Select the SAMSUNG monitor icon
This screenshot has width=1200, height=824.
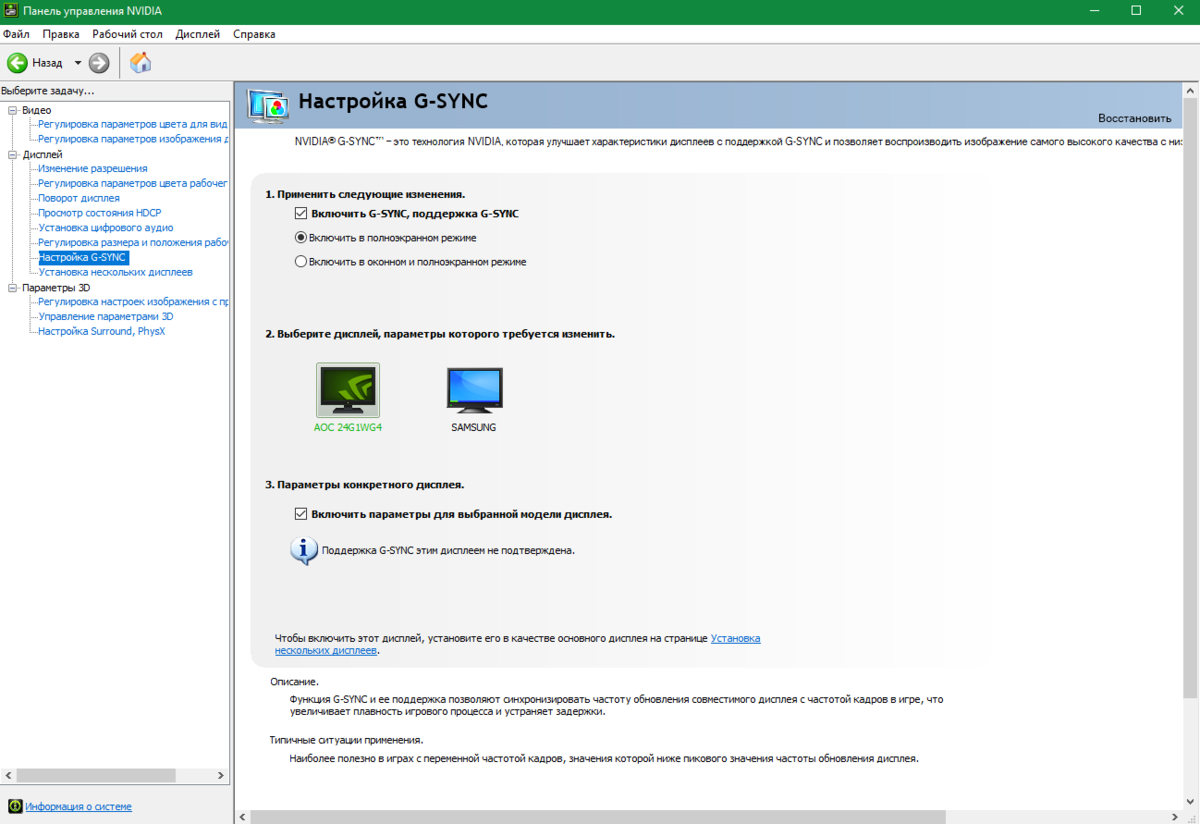pyautogui.click(x=474, y=390)
